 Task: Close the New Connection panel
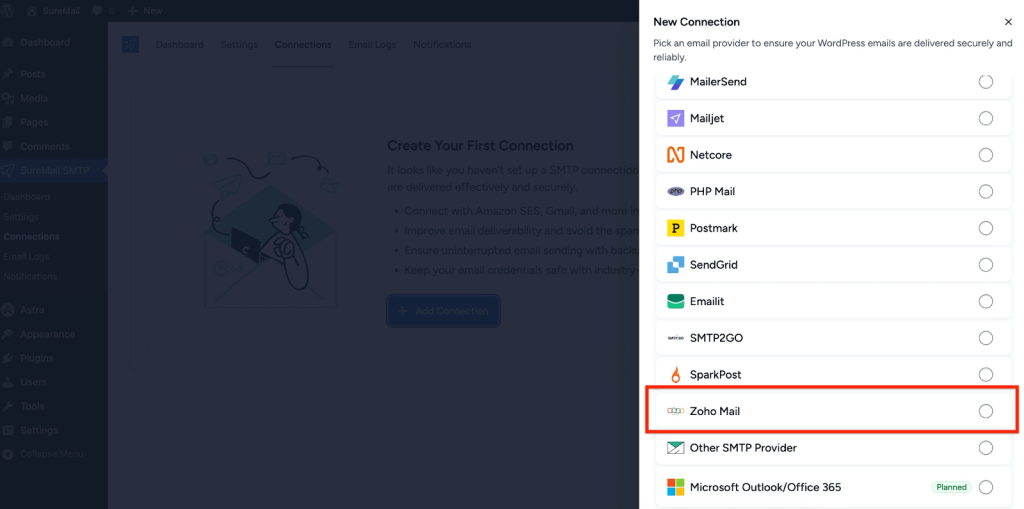(x=1008, y=22)
